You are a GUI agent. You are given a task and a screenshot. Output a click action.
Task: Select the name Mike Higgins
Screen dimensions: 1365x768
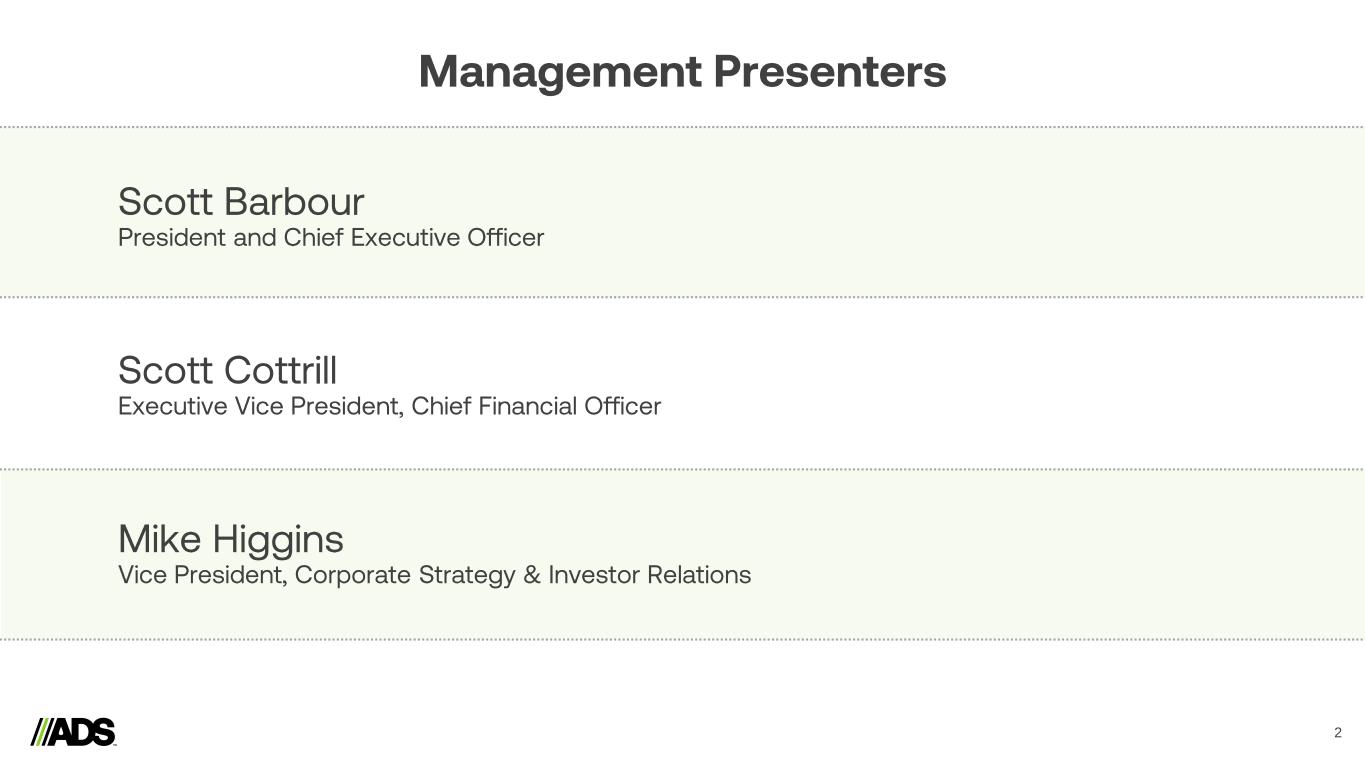point(230,539)
